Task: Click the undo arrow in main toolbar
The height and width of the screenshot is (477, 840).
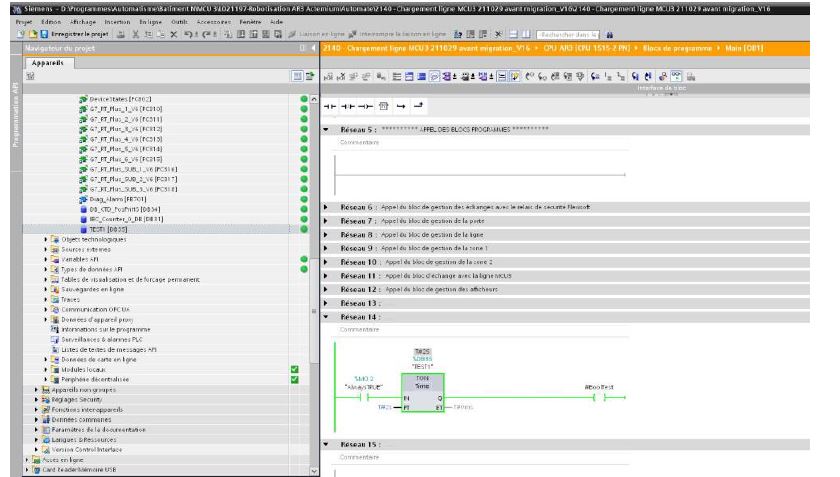Action: (186, 32)
